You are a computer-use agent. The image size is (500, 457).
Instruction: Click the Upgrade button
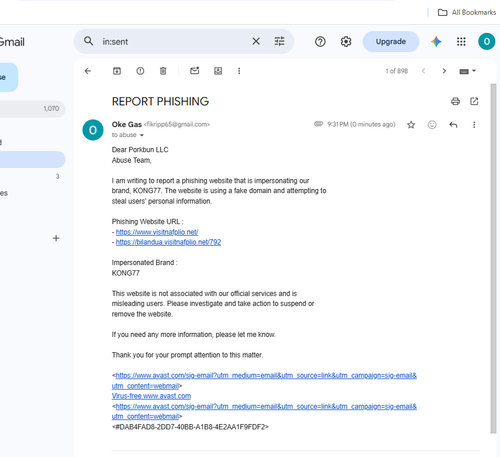click(391, 42)
